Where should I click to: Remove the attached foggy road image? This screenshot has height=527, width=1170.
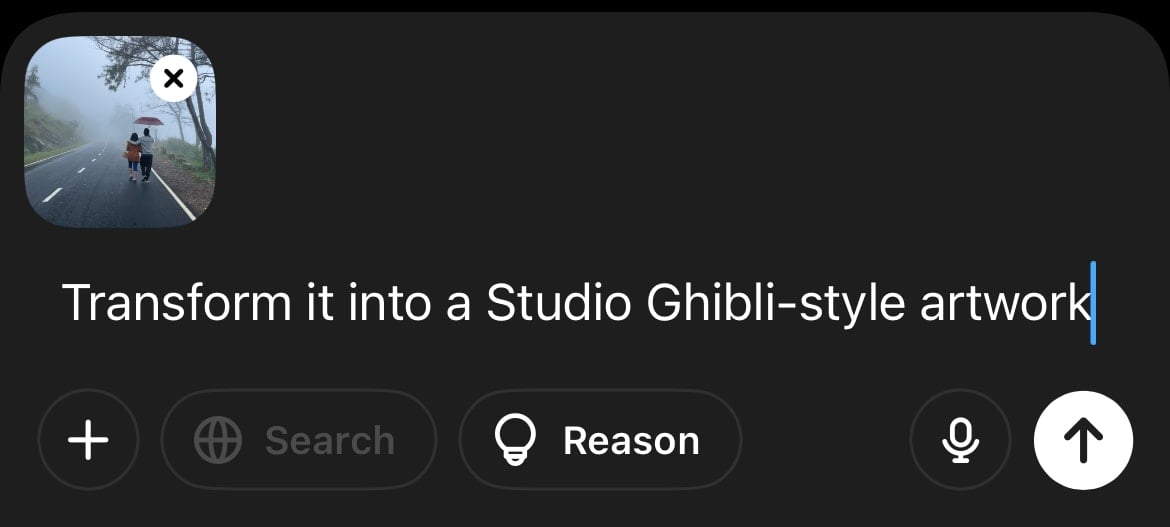pos(173,79)
